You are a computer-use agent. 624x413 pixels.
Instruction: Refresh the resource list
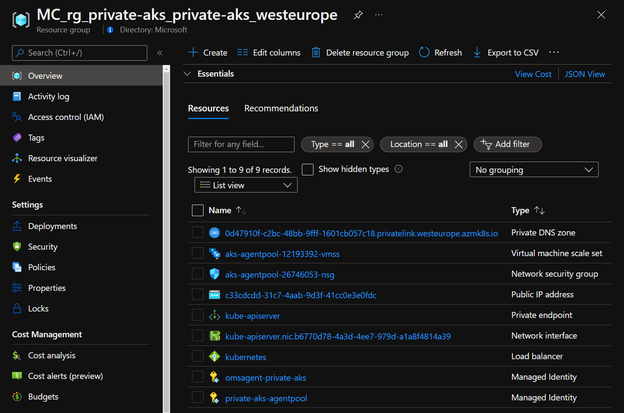tap(441, 53)
